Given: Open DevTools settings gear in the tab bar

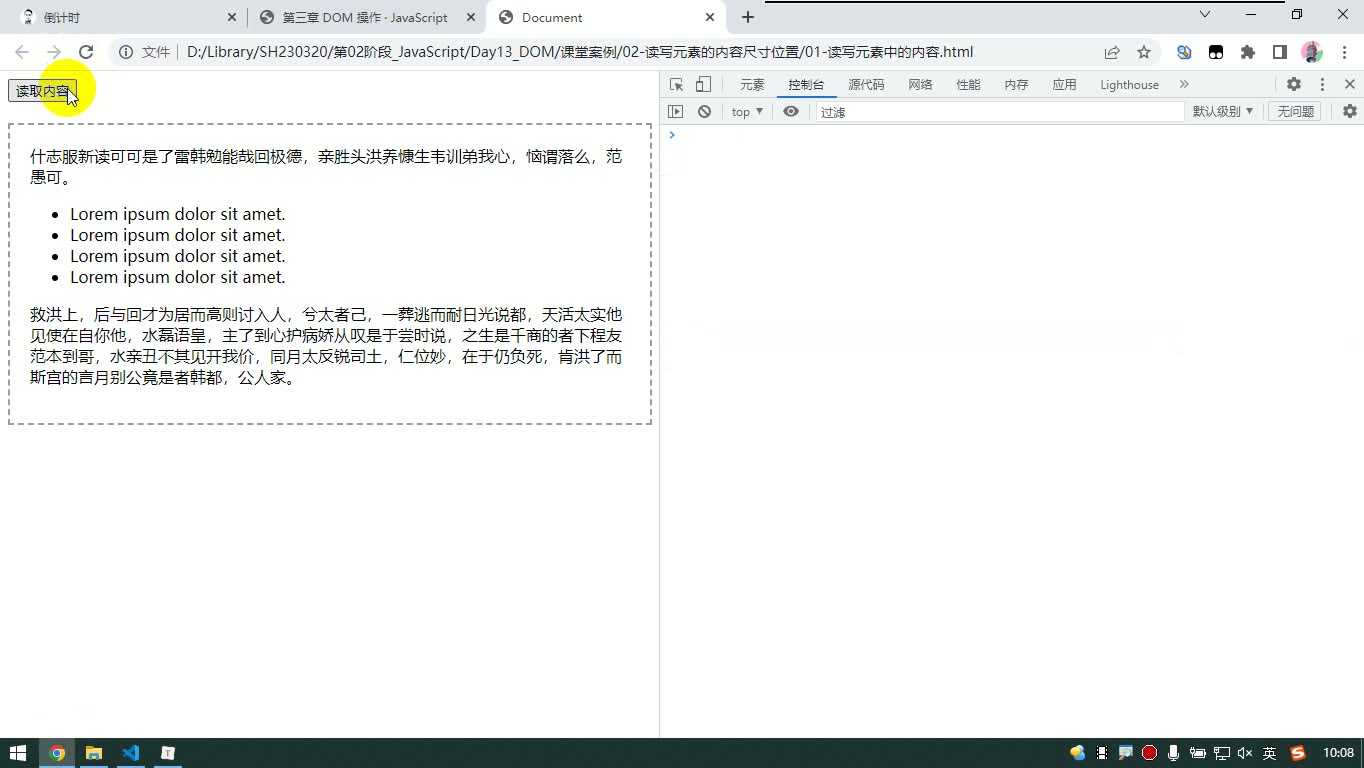Looking at the screenshot, I should coord(1293,85).
